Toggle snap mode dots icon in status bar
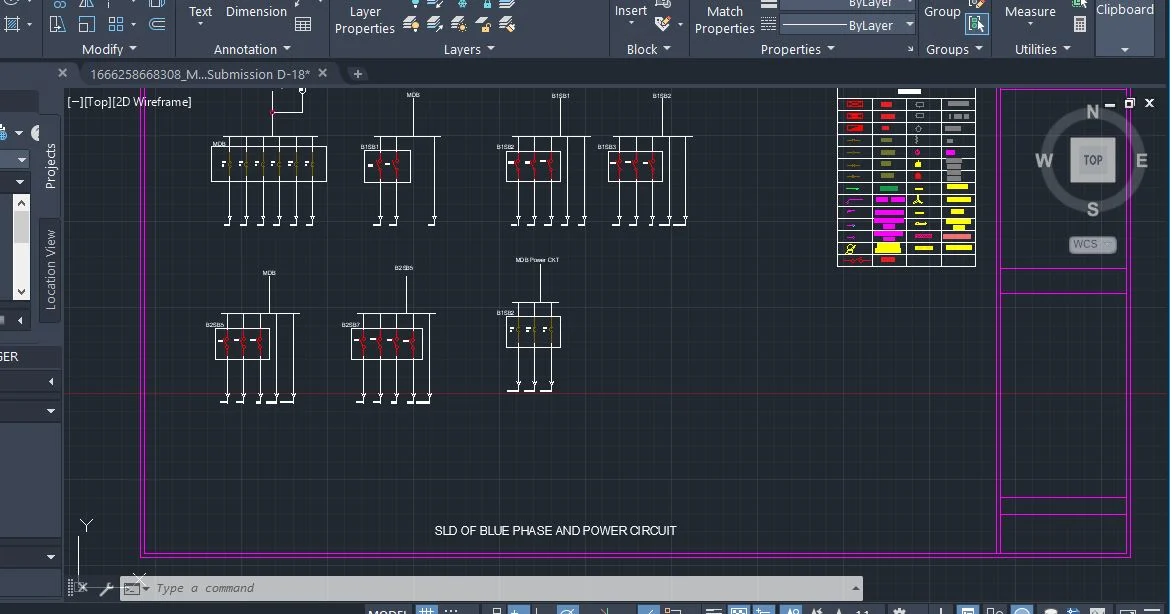The height and width of the screenshot is (614, 1172). pyautogui.click(x=451, y=610)
